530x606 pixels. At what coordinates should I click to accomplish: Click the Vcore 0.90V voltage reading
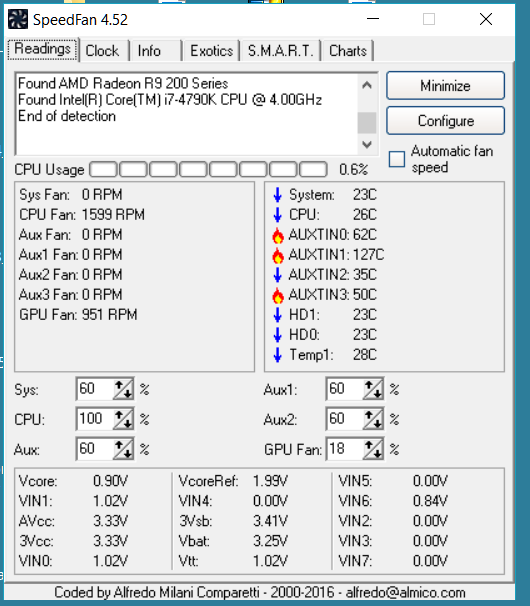[73, 481]
